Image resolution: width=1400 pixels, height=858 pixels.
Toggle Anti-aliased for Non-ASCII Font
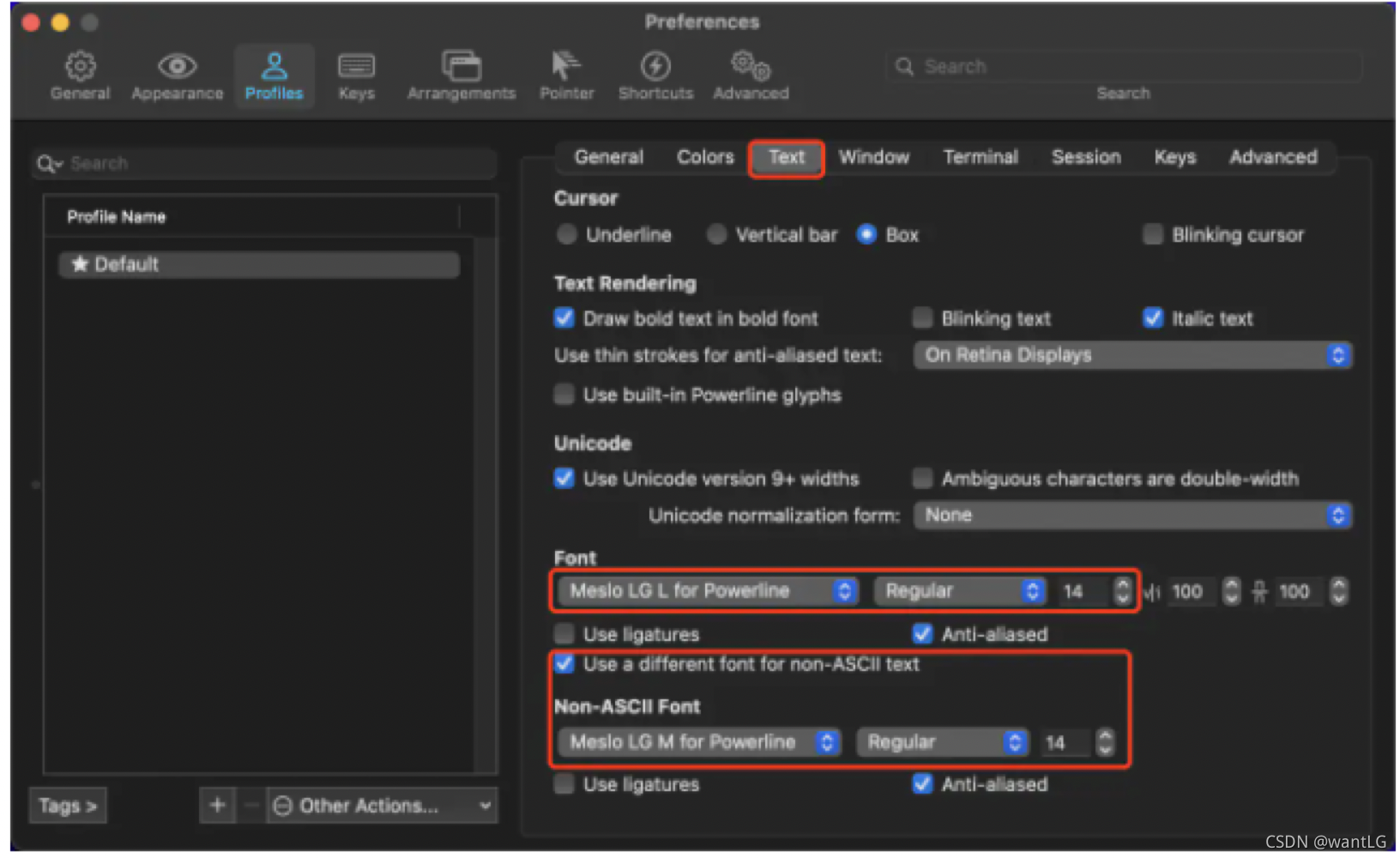[922, 783]
